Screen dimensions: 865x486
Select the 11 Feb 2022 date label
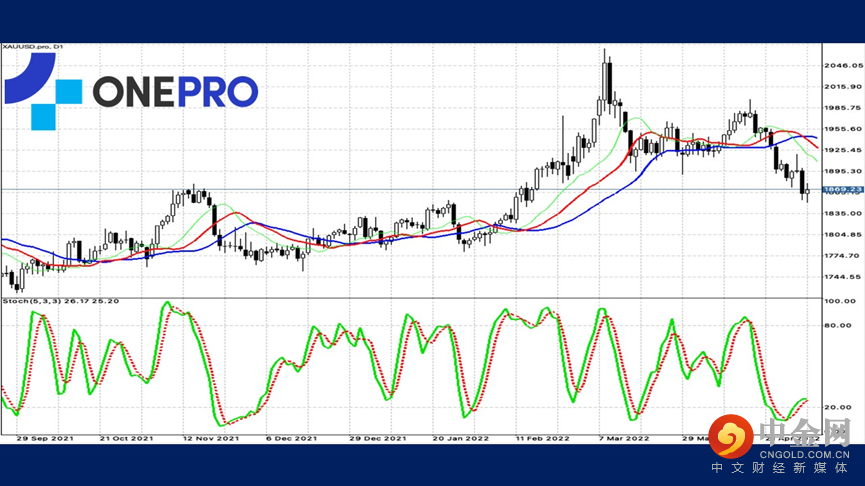click(543, 439)
